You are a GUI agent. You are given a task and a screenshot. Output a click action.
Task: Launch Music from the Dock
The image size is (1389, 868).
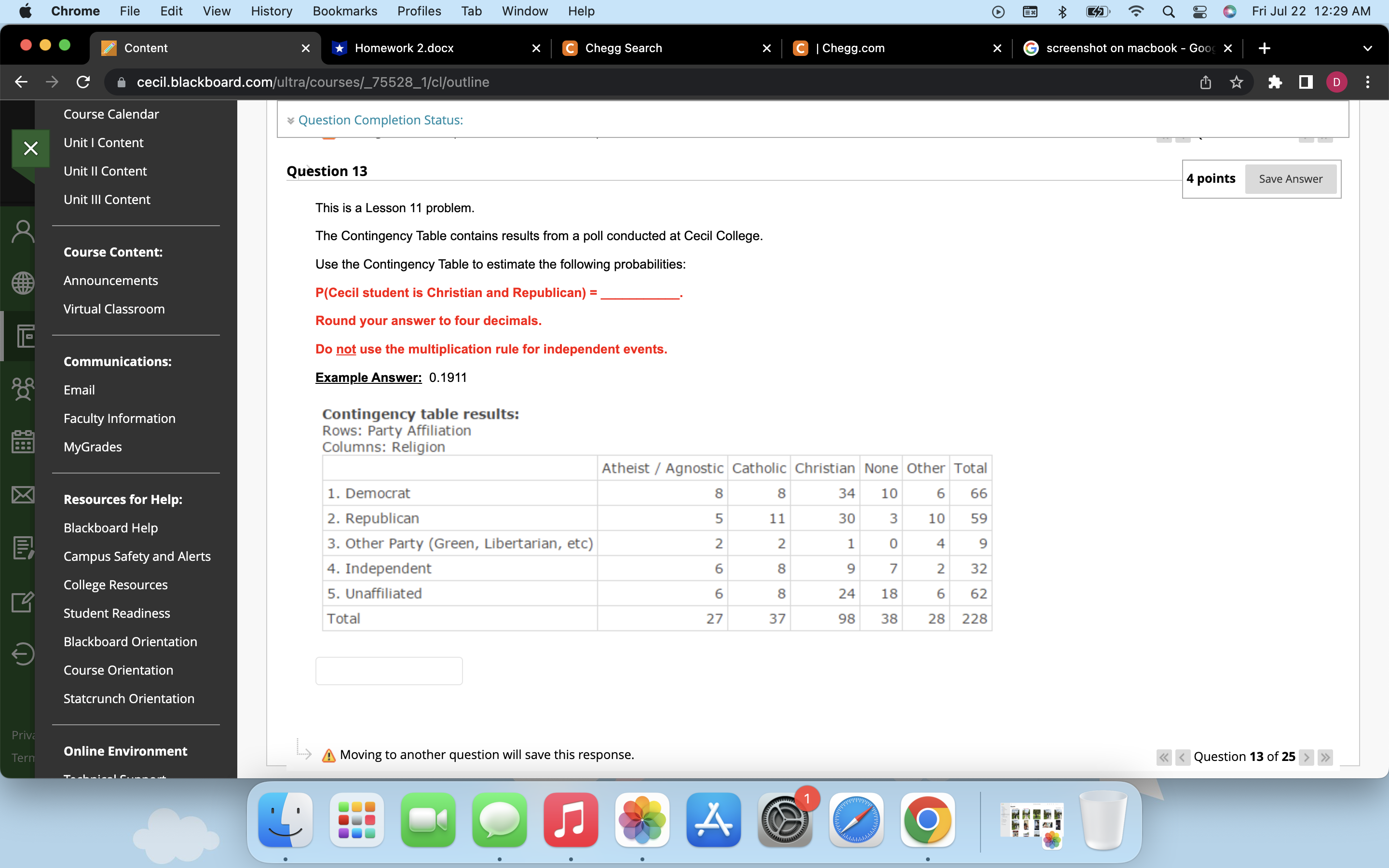[571, 820]
